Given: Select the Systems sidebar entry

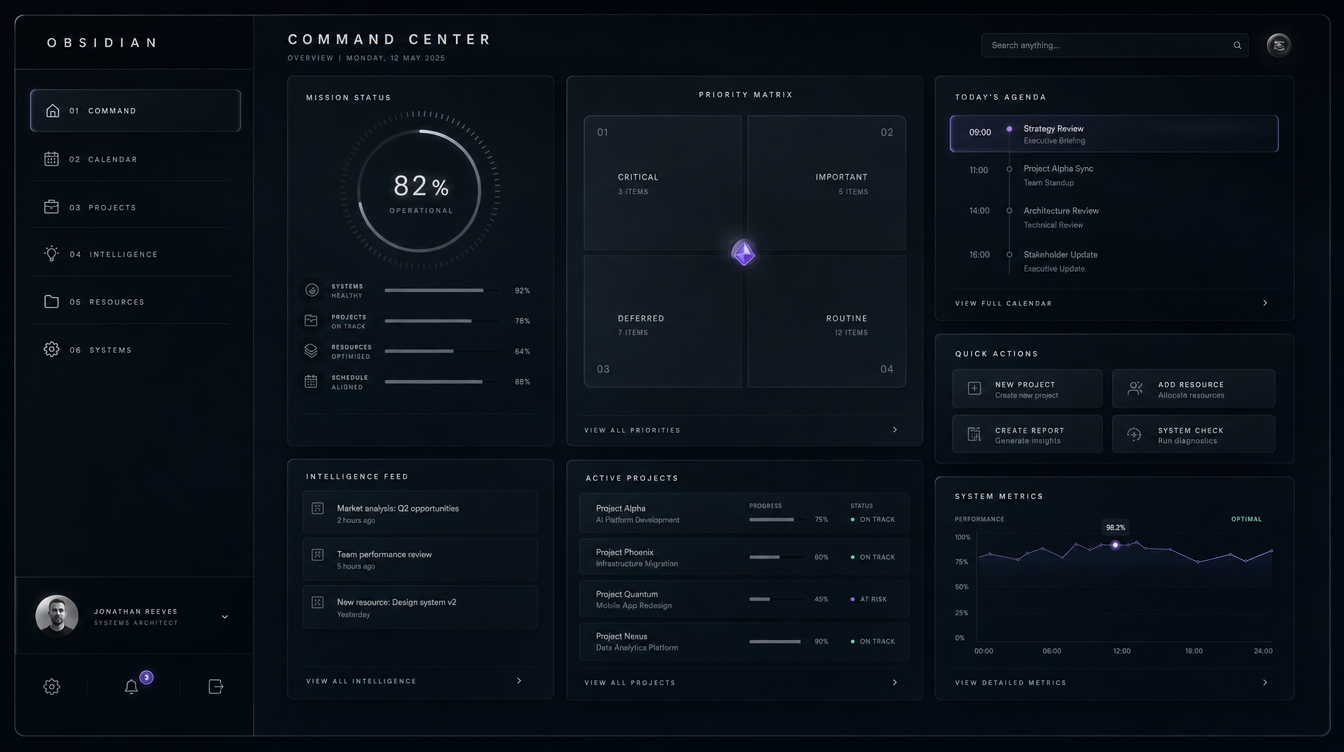Looking at the screenshot, I should click(x=135, y=350).
